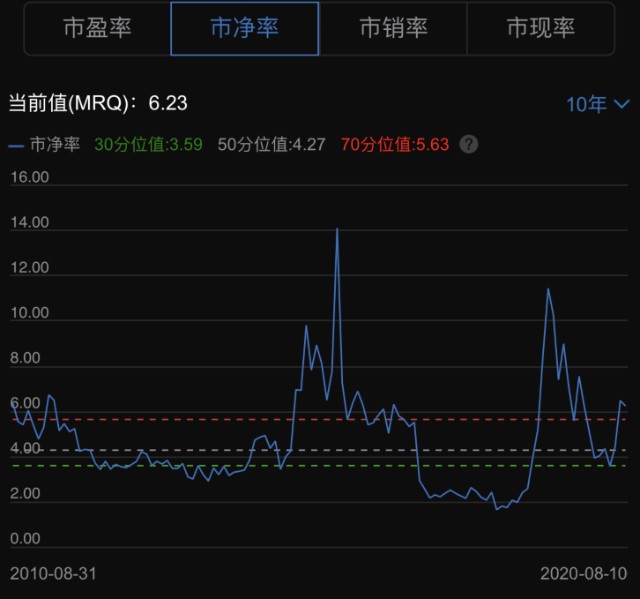Click the 14.00 axis label
This screenshot has height=599, width=640.
(x=29, y=222)
